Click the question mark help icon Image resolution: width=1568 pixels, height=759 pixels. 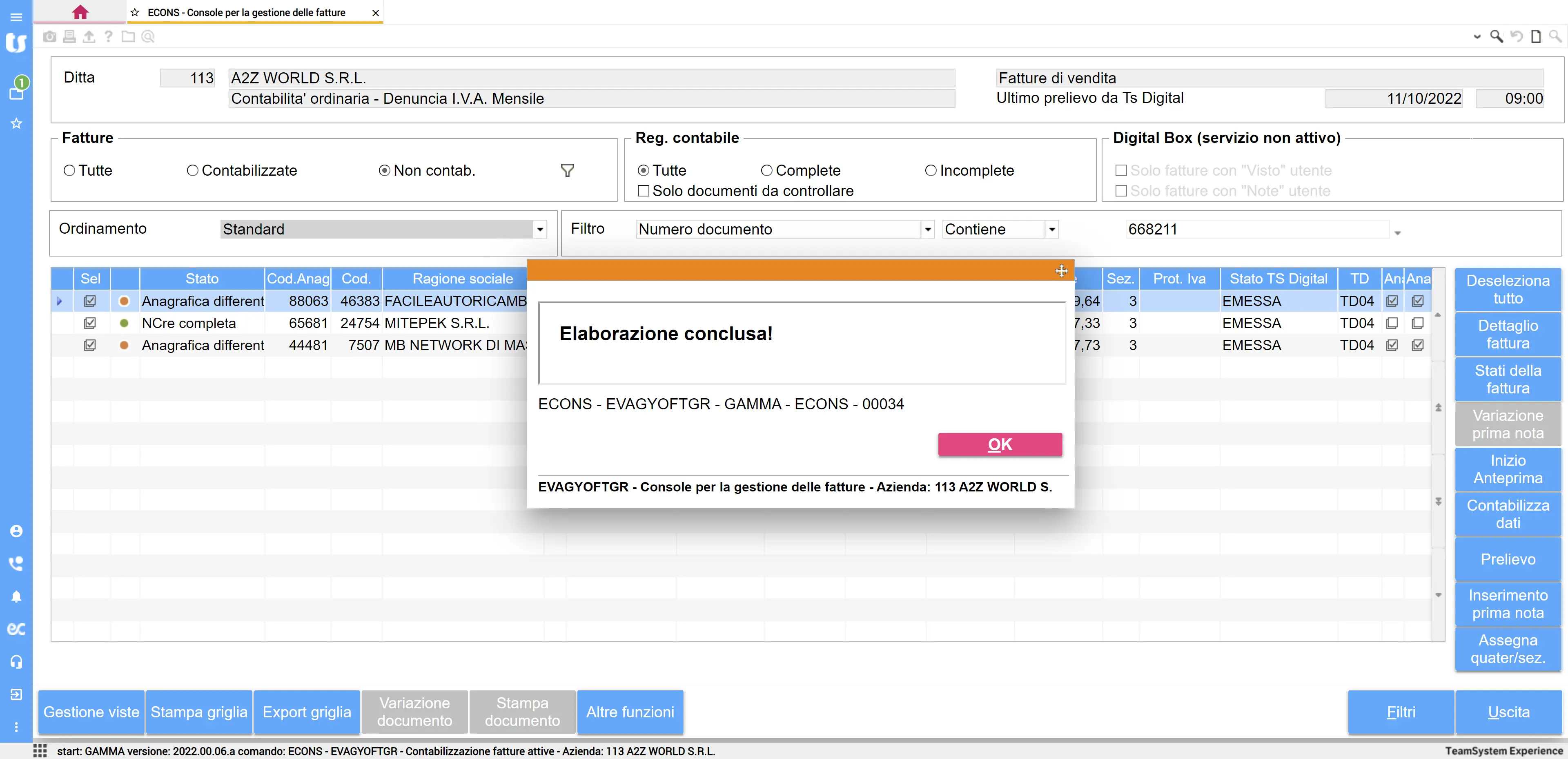(x=108, y=36)
